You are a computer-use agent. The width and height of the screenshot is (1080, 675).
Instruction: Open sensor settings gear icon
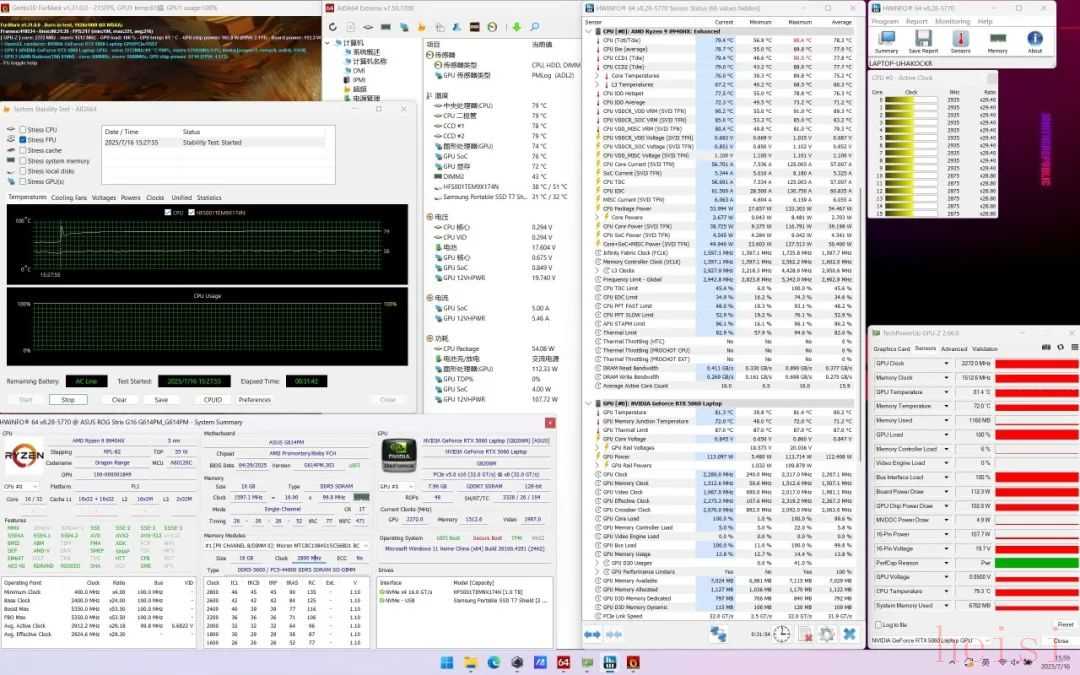(827, 634)
